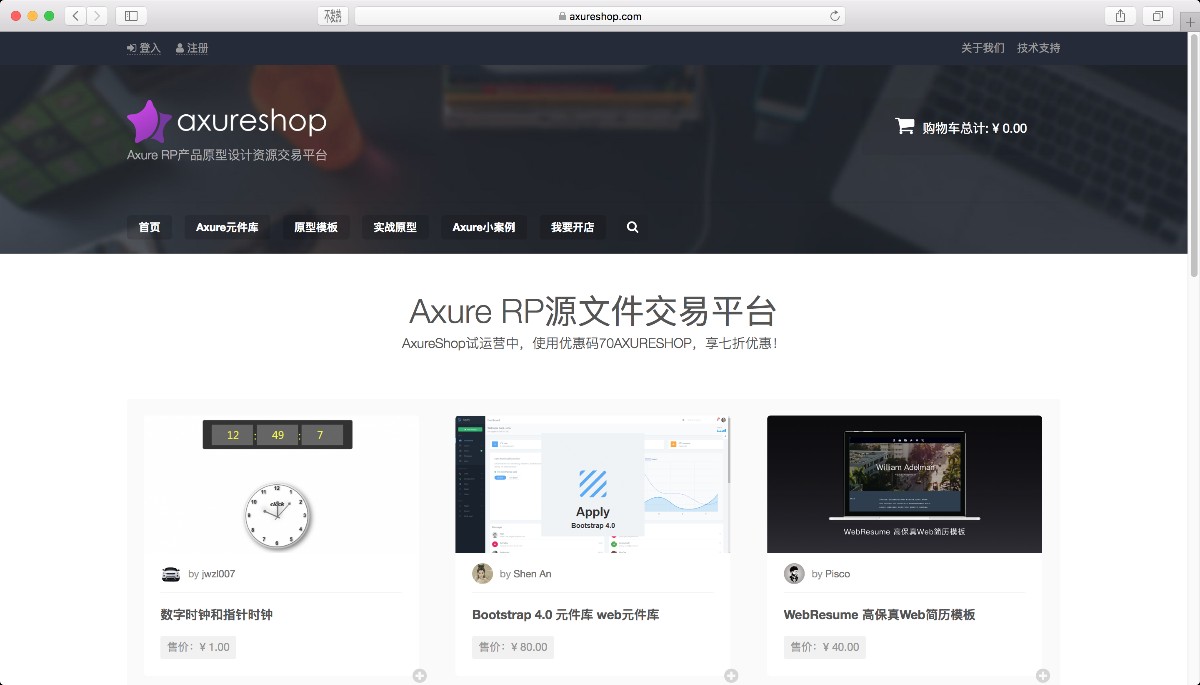Open the 实战原型 menu item
Viewport: 1200px width, 685px height.
[x=395, y=227]
